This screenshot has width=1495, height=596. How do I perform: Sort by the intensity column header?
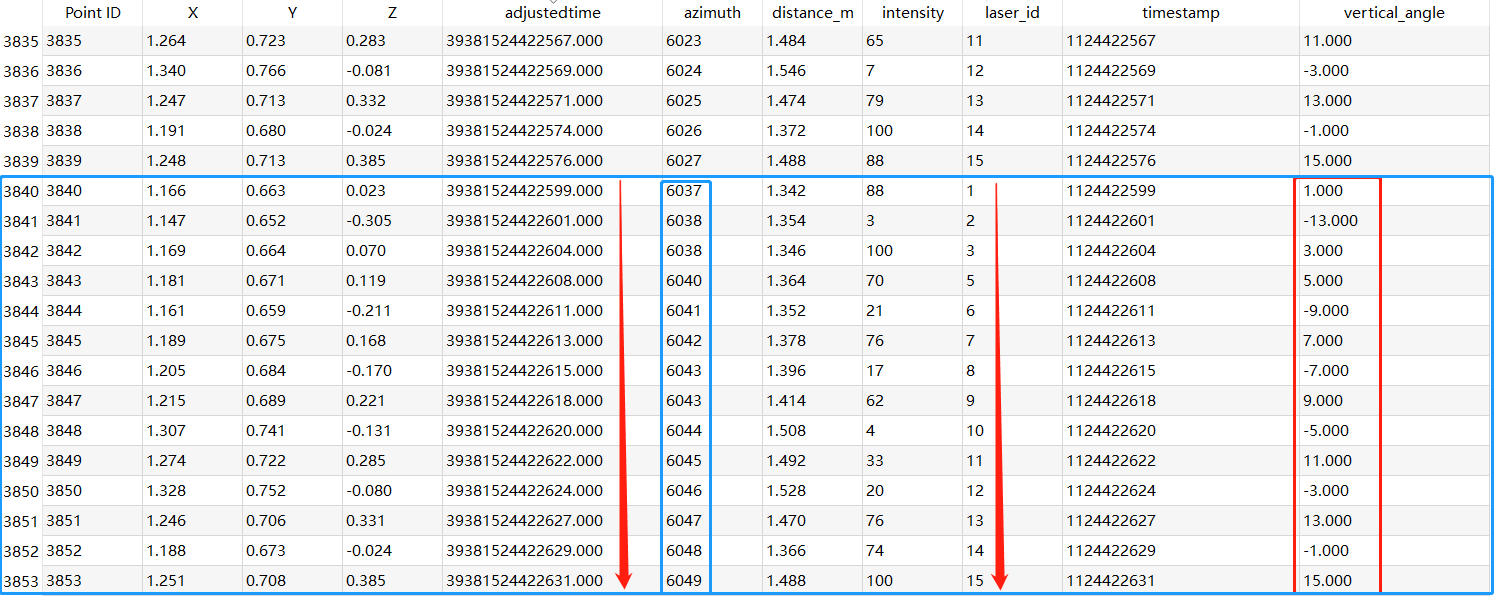point(912,13)
